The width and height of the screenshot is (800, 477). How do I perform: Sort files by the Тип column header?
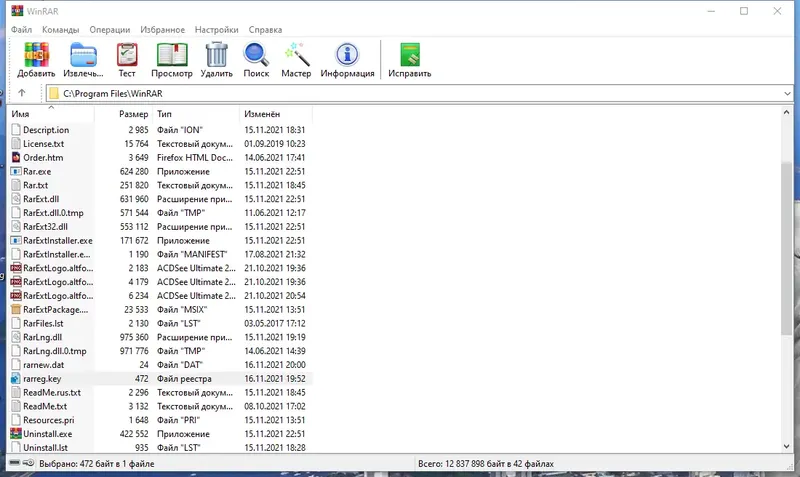click(x=196, y=114)
